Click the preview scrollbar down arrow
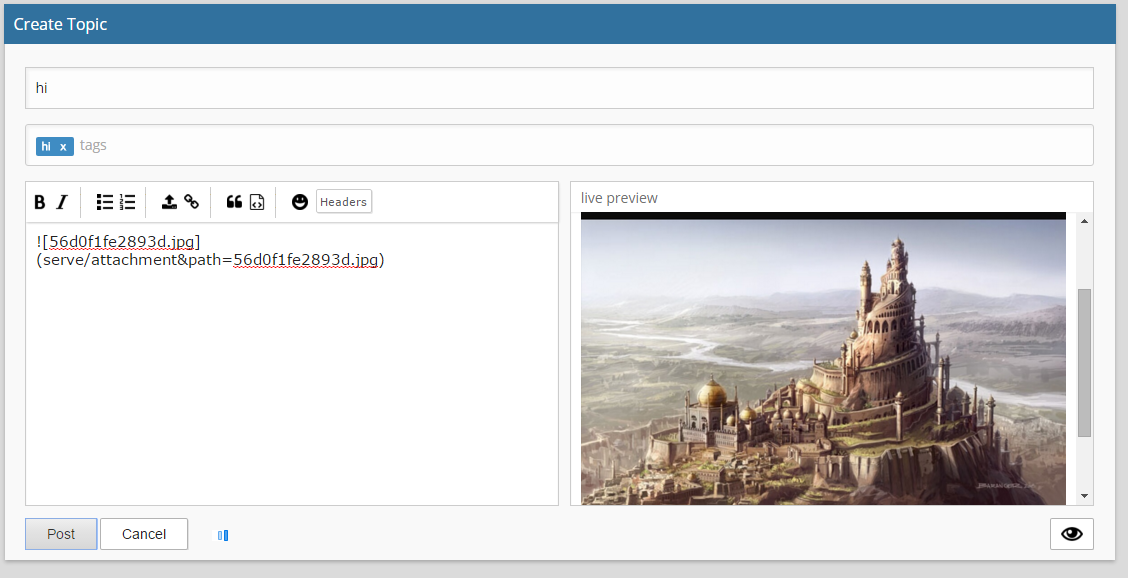Screen dimensions: 1128x578 coord(1084,496)
